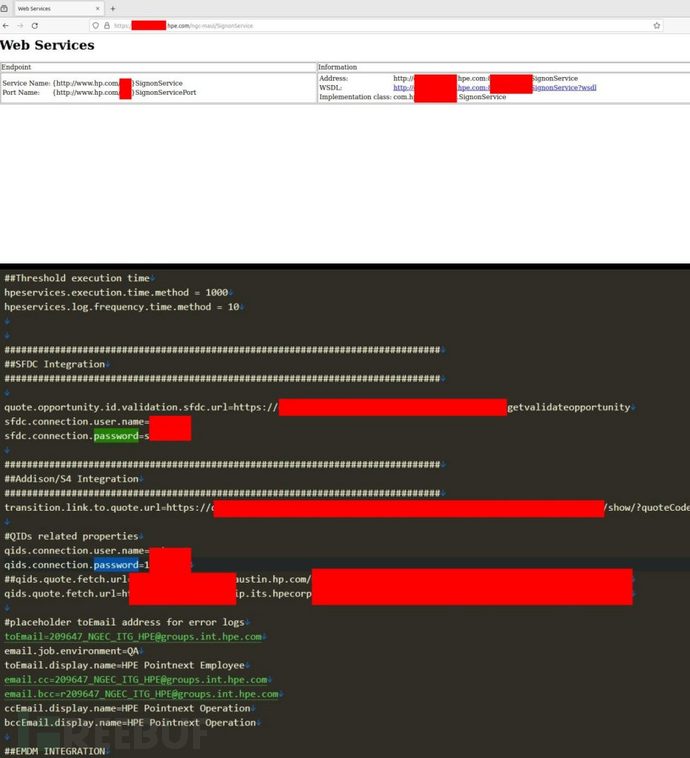Click the sfdc.connection.user.name line

tap(77, 422)
